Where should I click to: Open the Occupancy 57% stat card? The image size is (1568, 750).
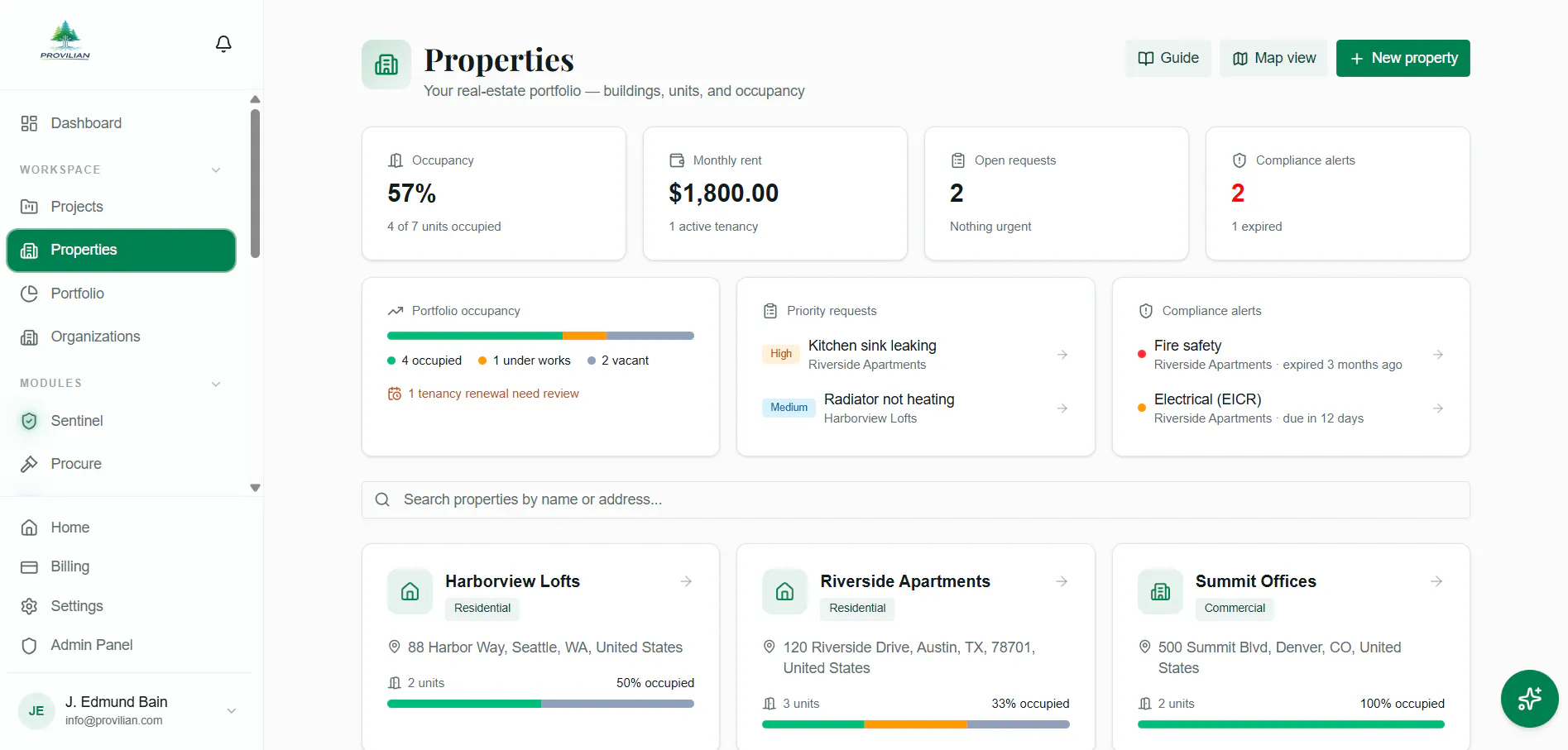[x=494, y=193]
